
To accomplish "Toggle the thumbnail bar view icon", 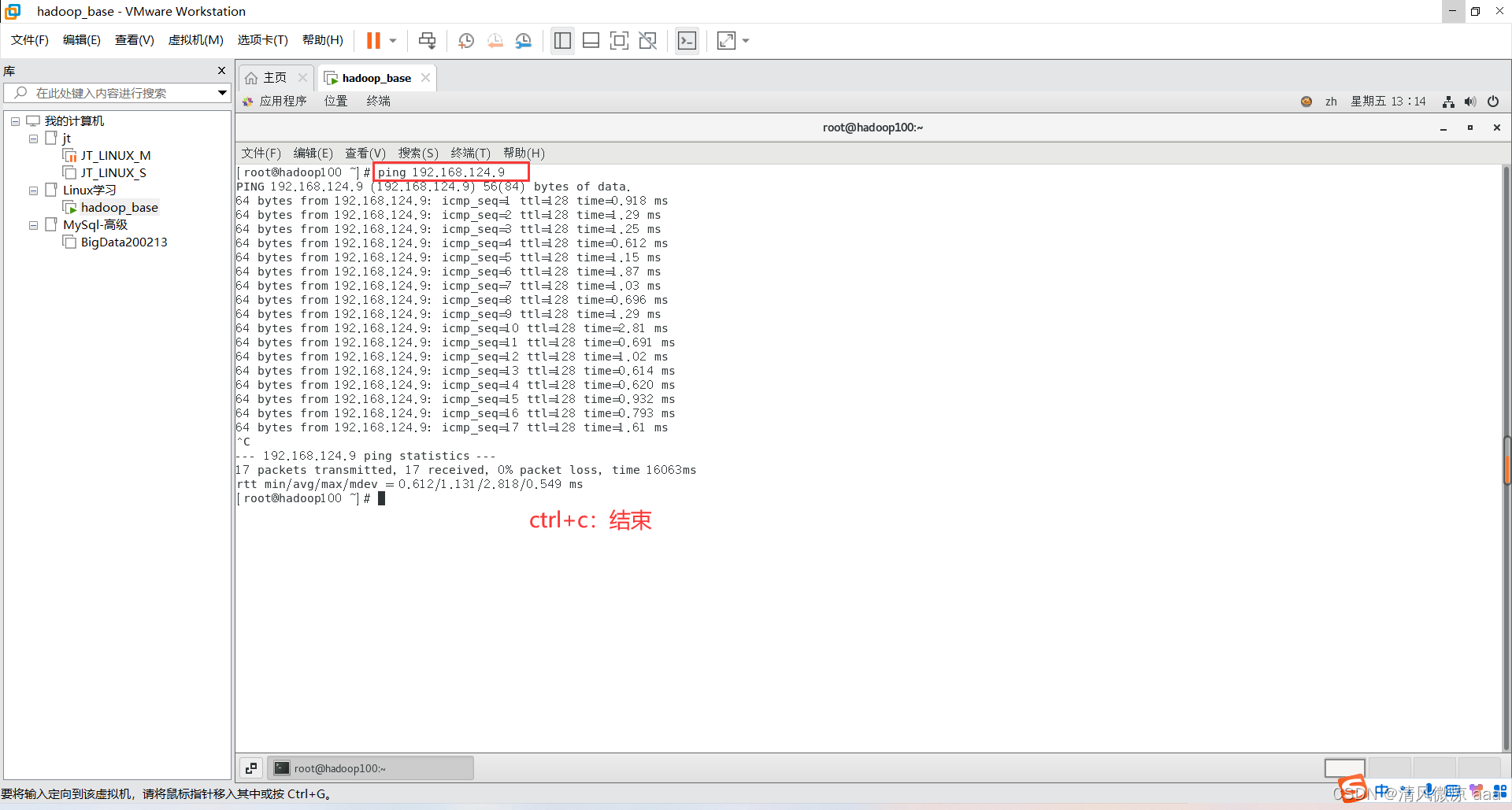I will click(591, 40).
